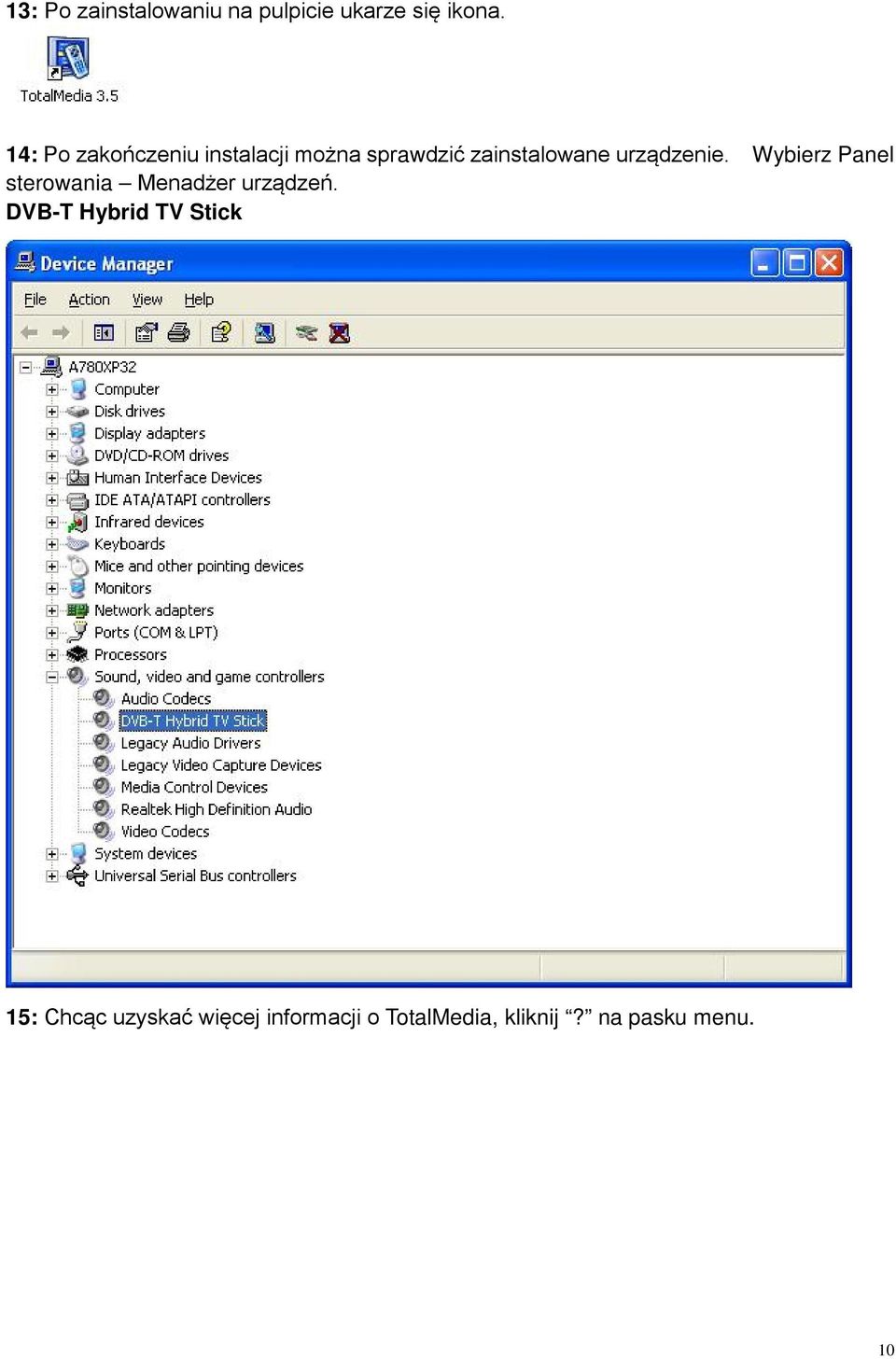Expand the System devices node
The width and height of the screenshot is (896, 1359).
pyautogui.click(x=52, y=854)
